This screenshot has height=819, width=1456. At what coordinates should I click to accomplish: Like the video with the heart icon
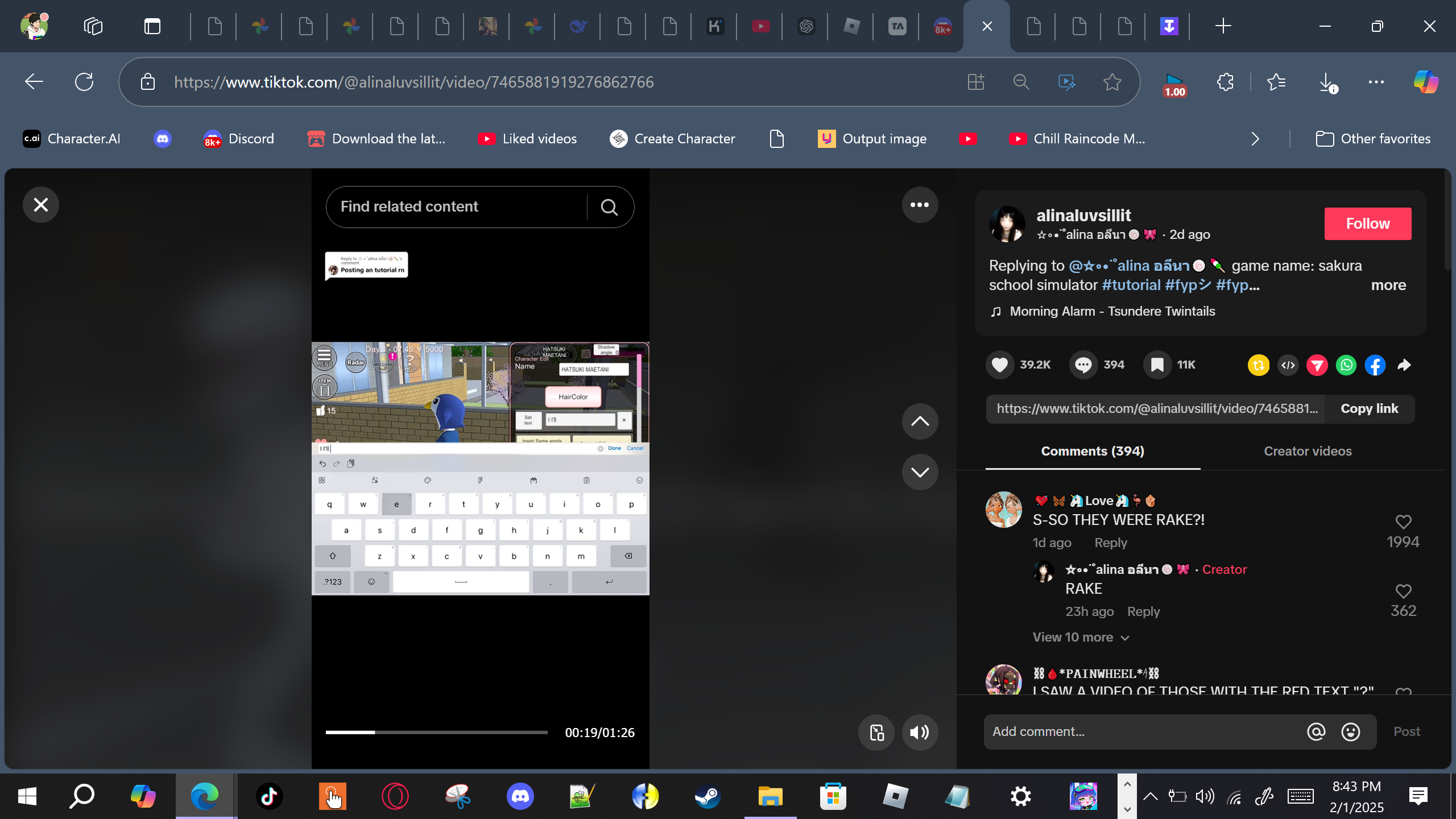(1000, 365)
